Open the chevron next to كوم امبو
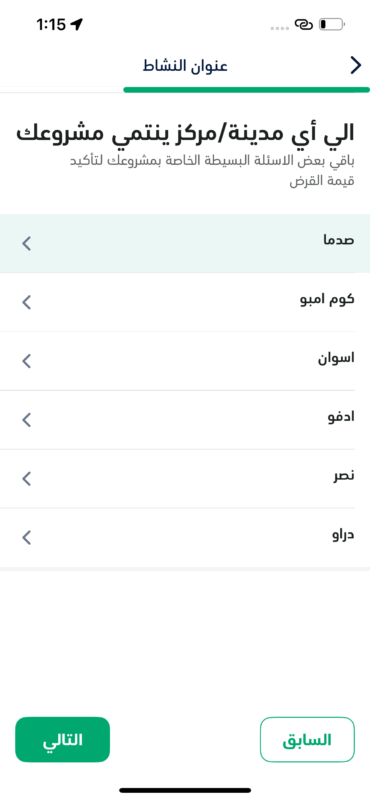The image size is (370, 800). pyautogui.click(x=27, y=302)
